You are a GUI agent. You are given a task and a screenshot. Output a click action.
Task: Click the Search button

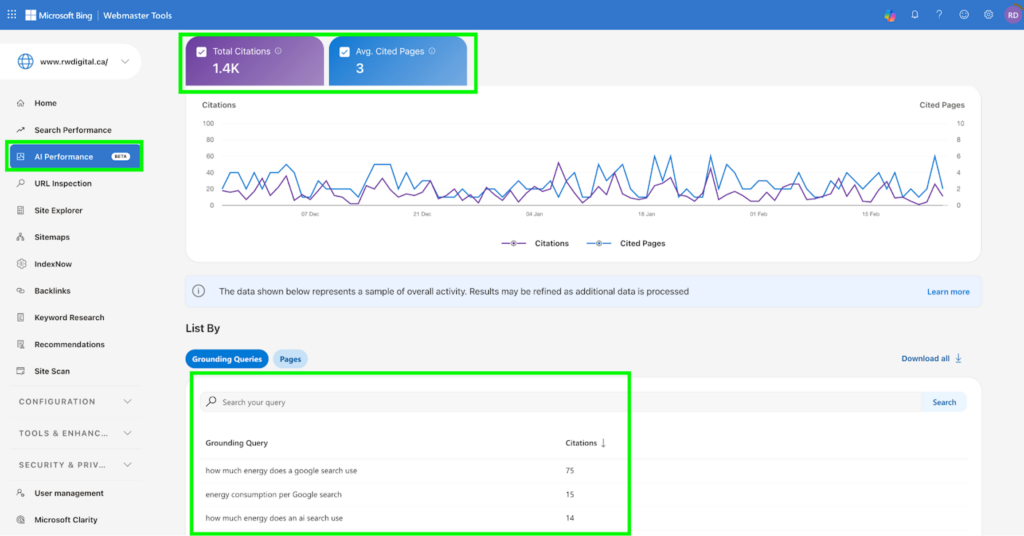pos(944,402)
